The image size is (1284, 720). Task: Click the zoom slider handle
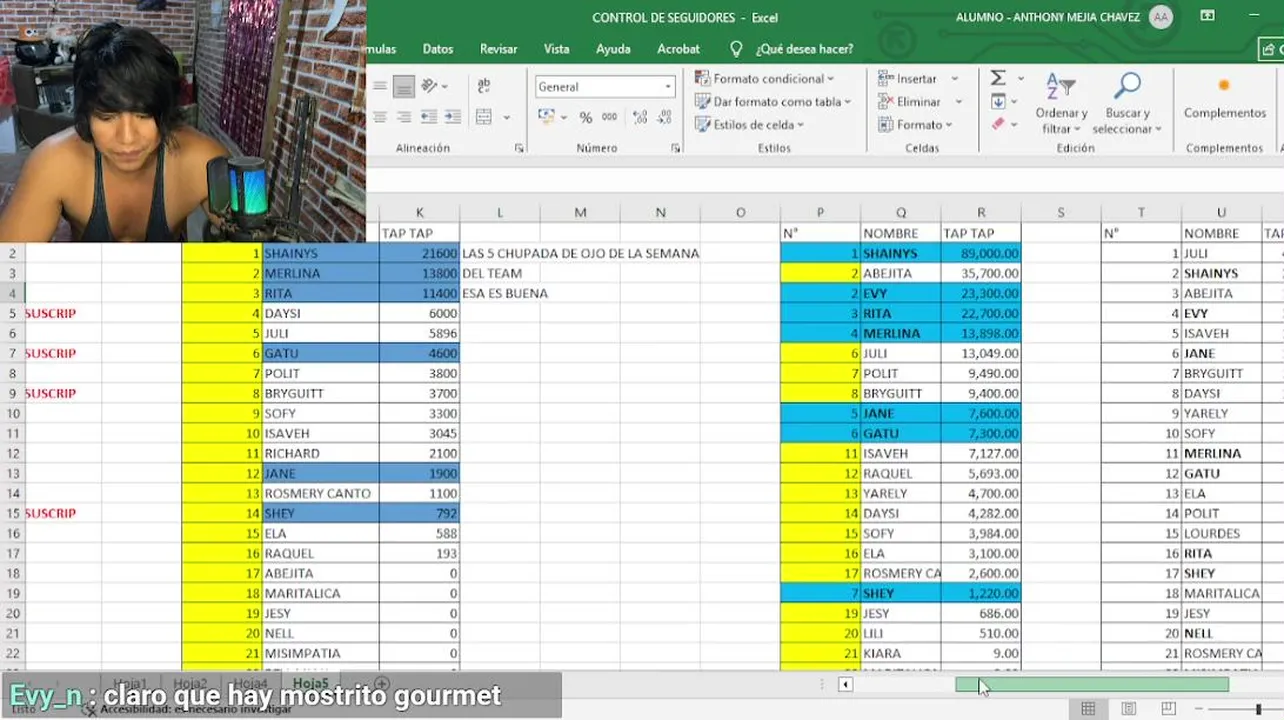click(1258, 709)
